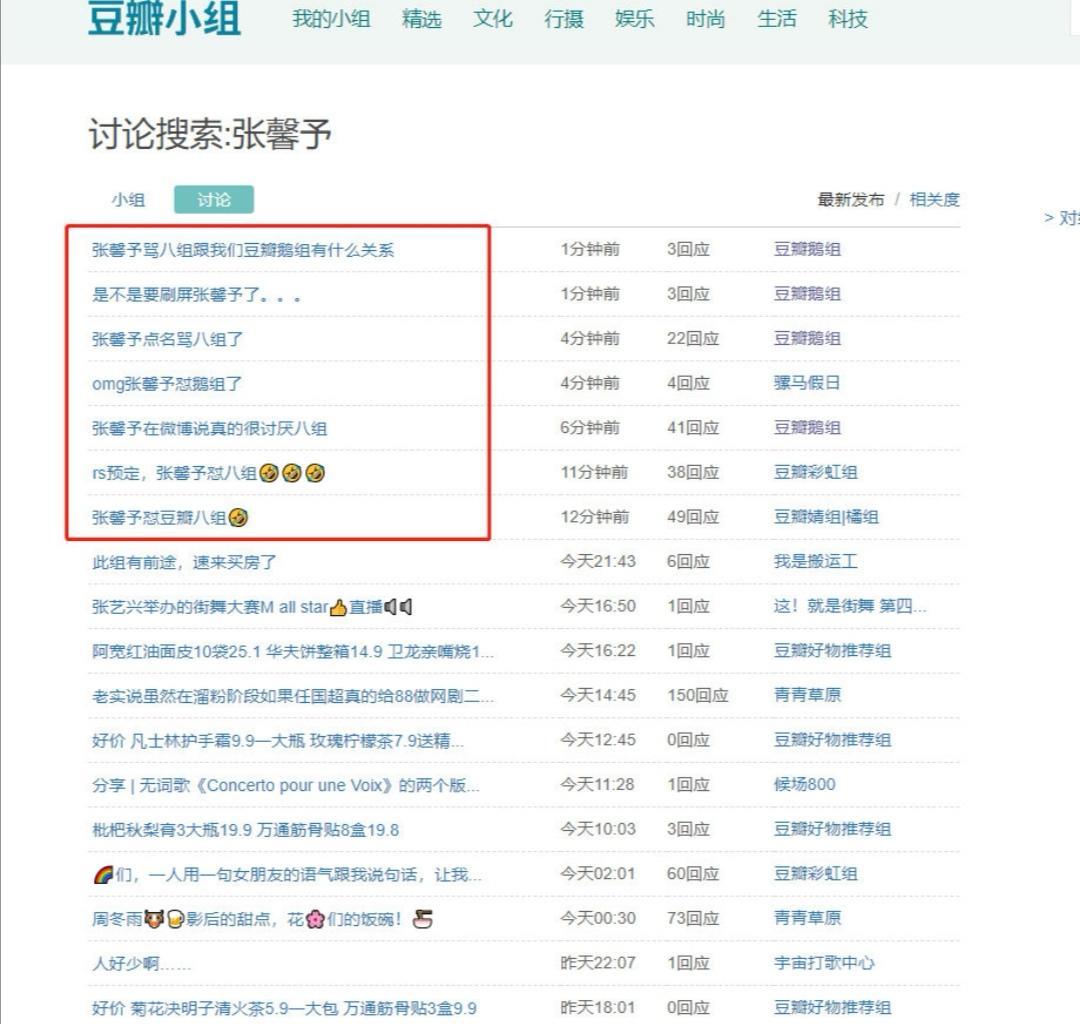This screenshot has height=1024, width=1080.
Task: Open 骡马假日 group link
Action: pos(807,383)
